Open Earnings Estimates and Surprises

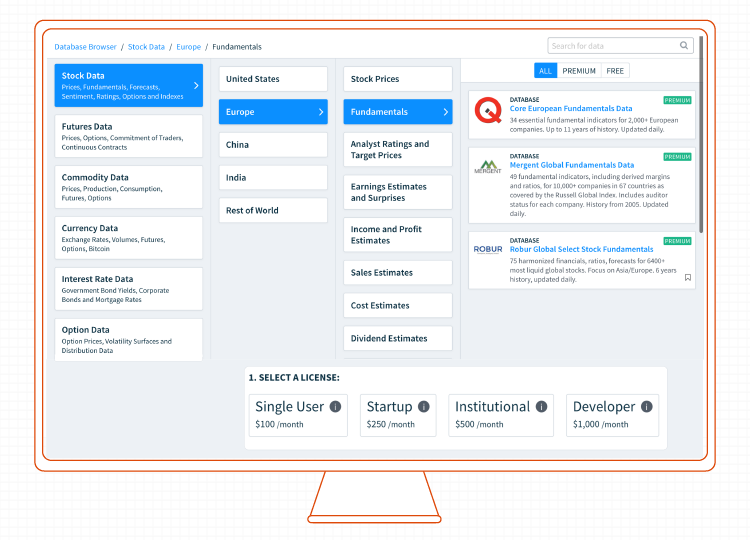click(398, 192)
